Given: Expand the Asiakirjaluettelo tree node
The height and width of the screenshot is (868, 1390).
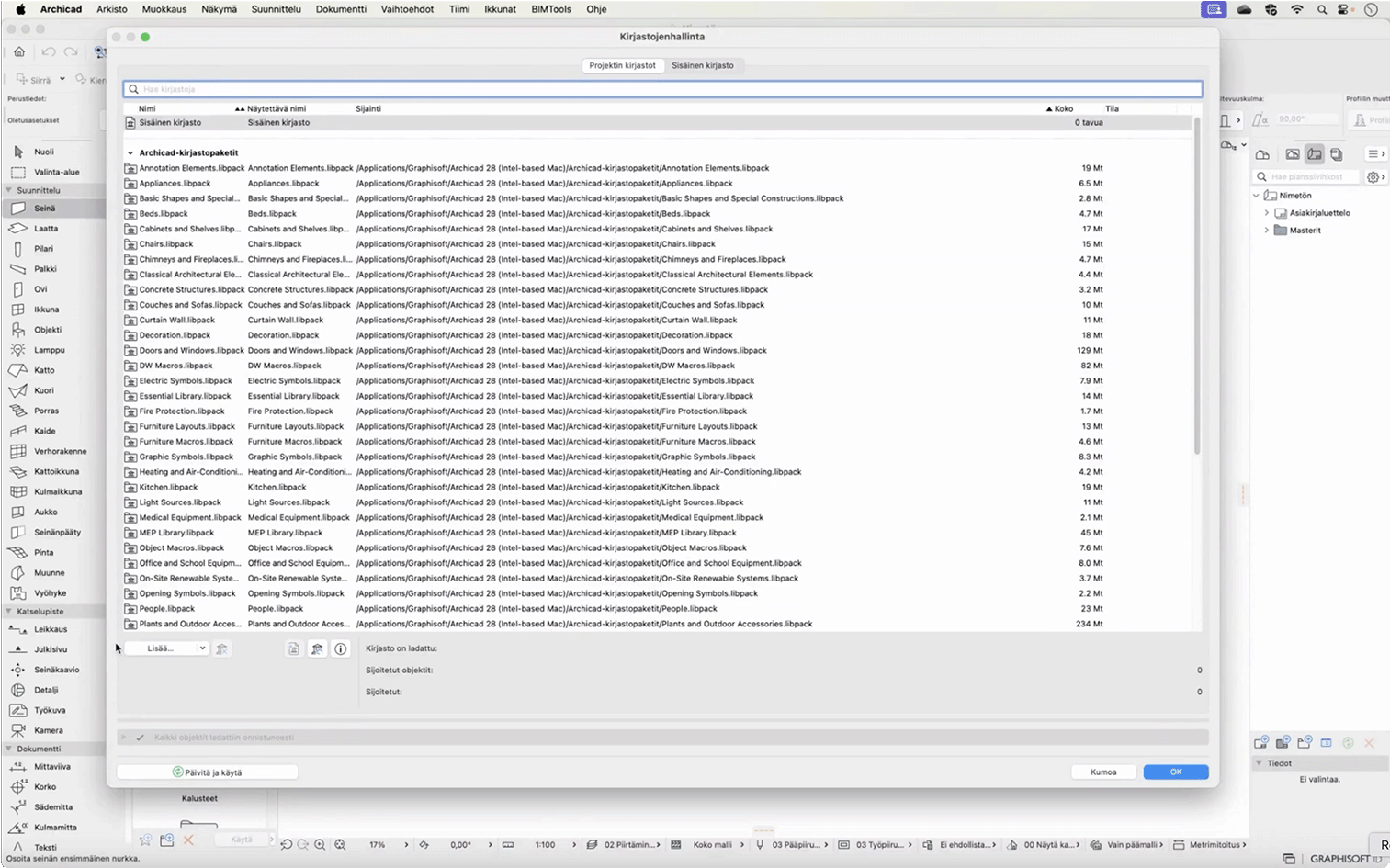Looking at the screenshot, I should click(1267, 213).
